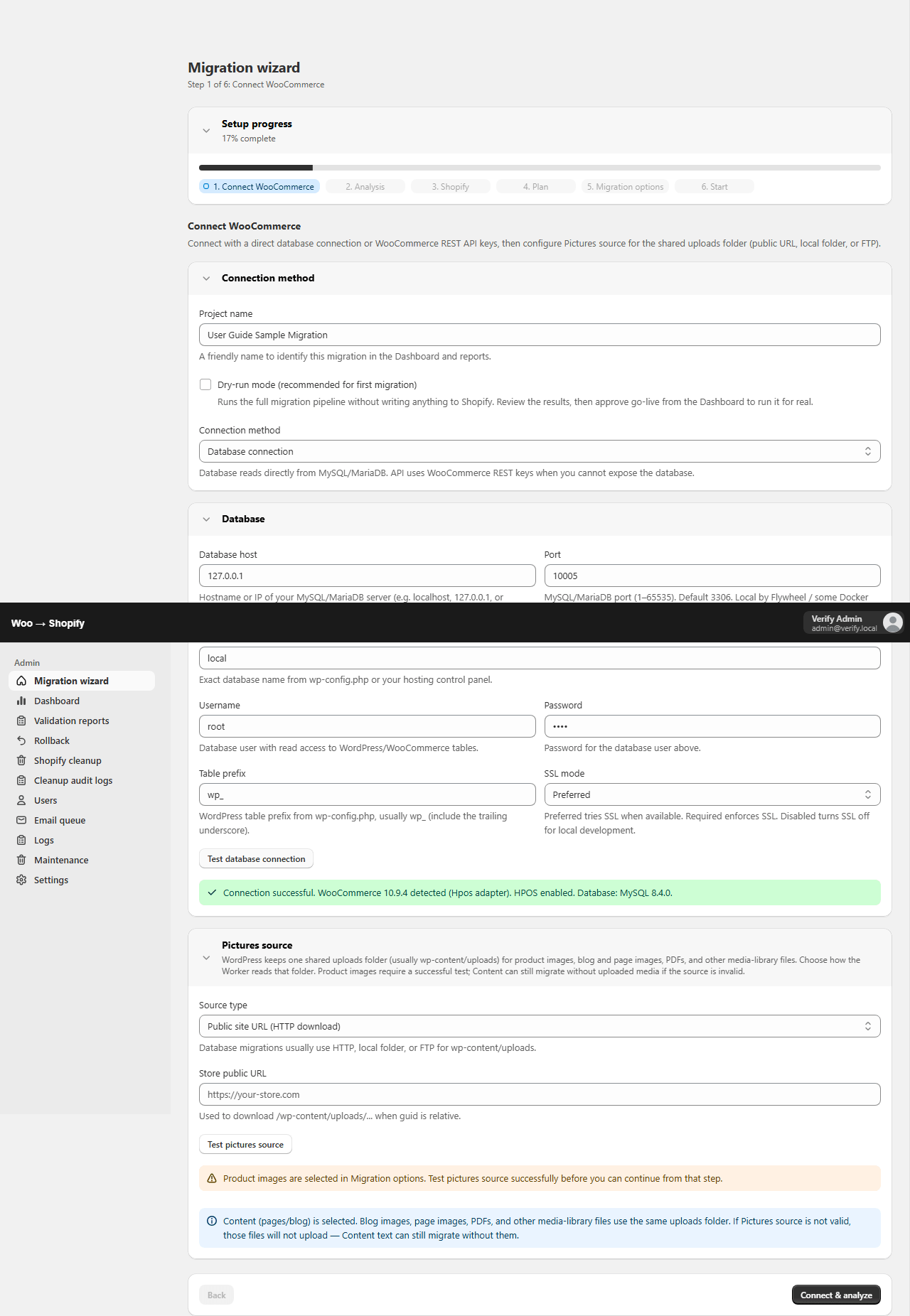This screenshot has width=910, height=1316.
Task: Click the Back button
Action: (216, 1295)
